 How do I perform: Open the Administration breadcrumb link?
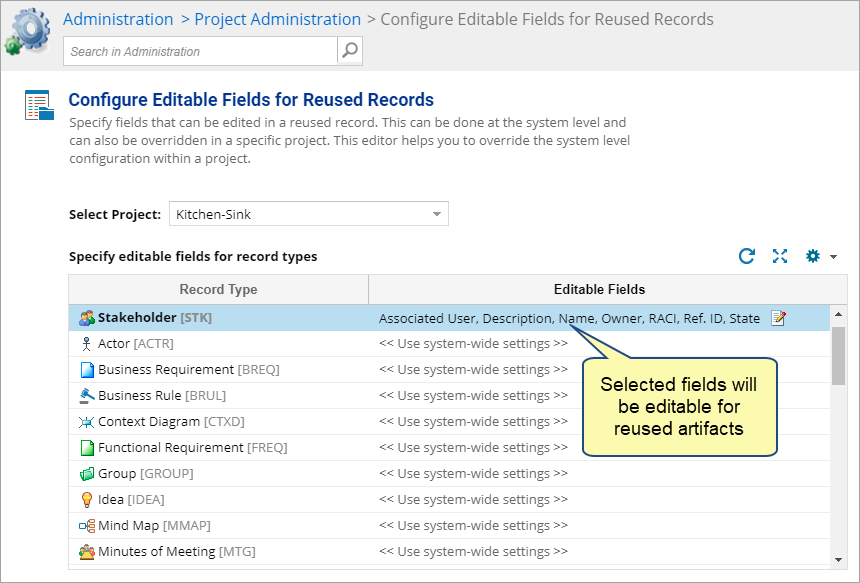(x=118, y=19)
